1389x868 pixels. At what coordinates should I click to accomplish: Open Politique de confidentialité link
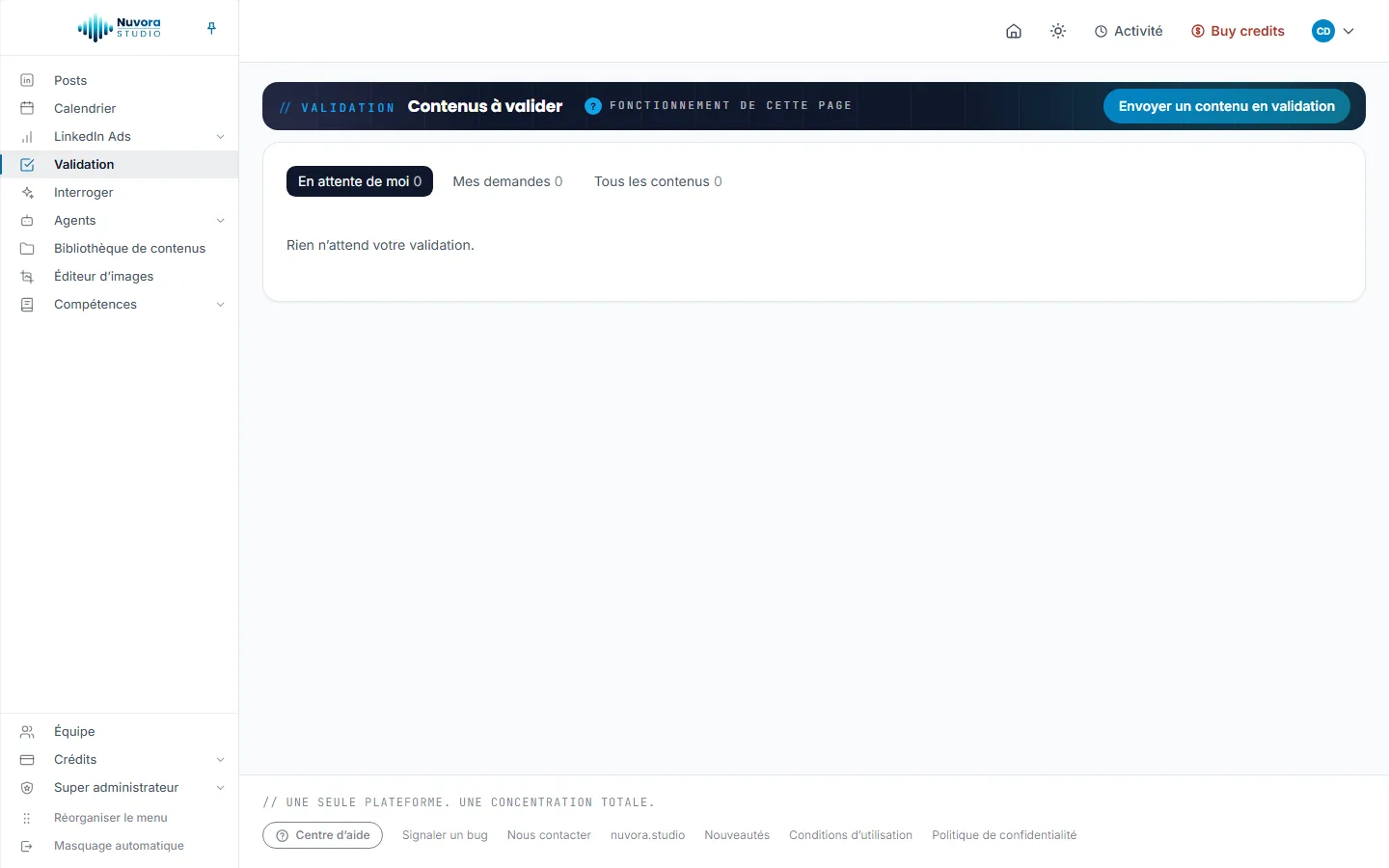1004,835
